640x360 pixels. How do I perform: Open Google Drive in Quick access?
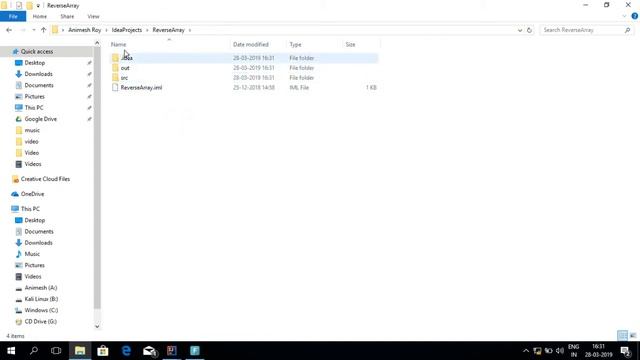tap(40, 119)
